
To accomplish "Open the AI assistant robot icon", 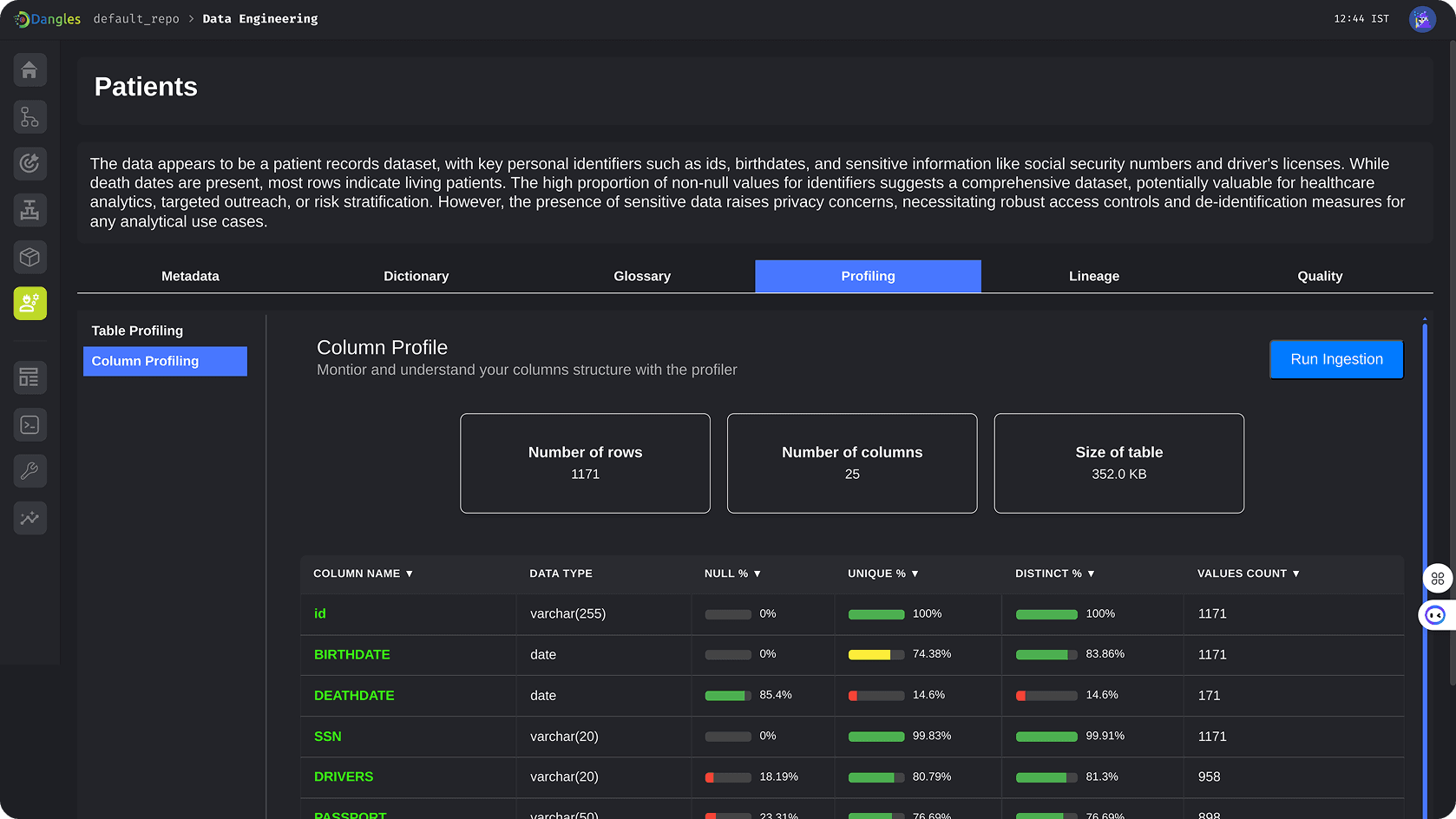I will [x=1434, y=614].
